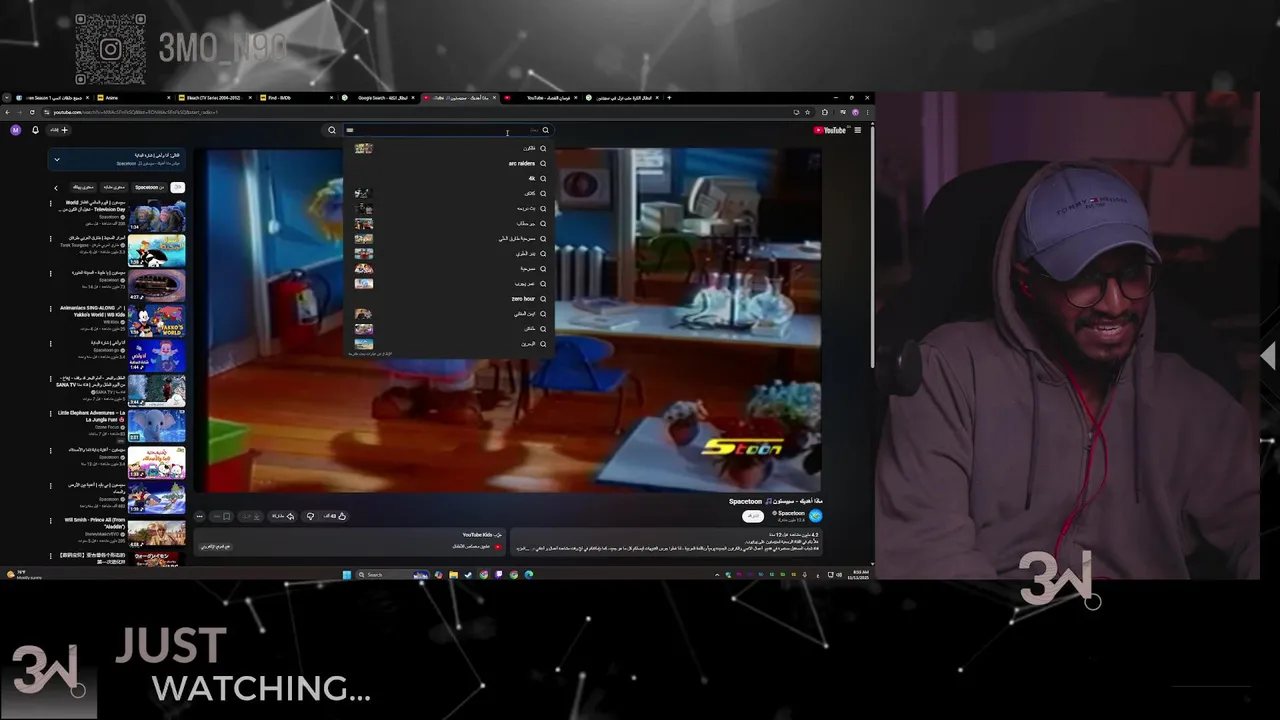
Task: Click the Download button under video
Action: [251, 516]
